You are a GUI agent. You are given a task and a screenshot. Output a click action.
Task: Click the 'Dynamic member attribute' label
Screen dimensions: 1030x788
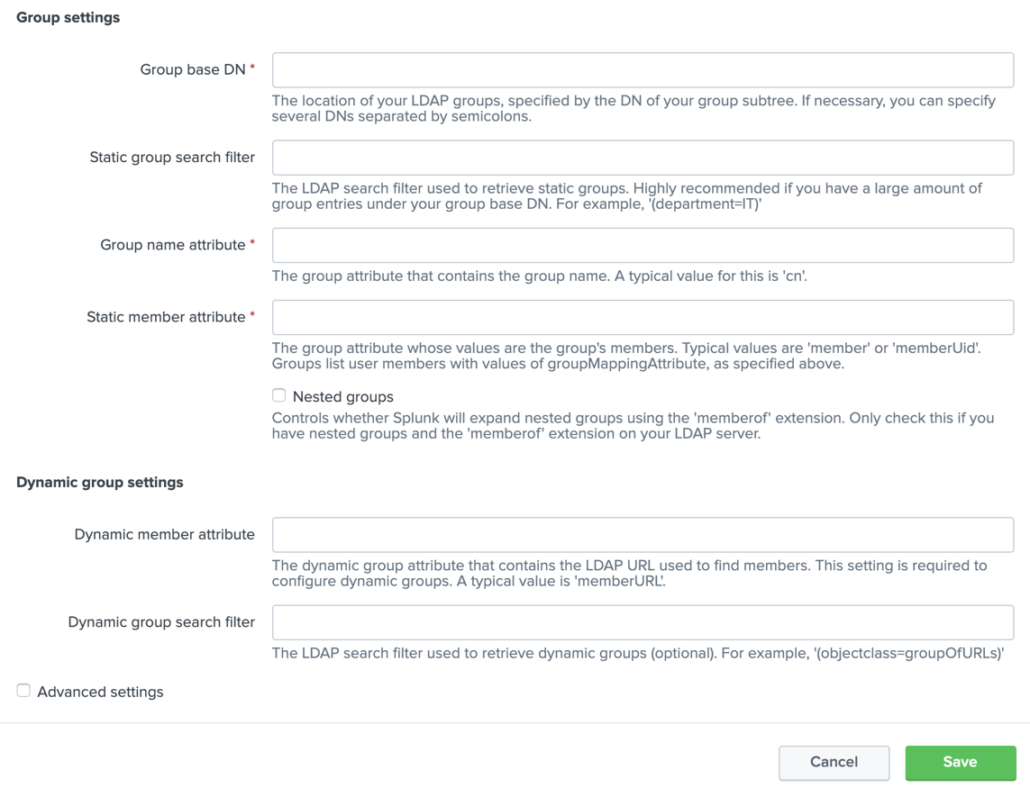click(x=164, y=535)
